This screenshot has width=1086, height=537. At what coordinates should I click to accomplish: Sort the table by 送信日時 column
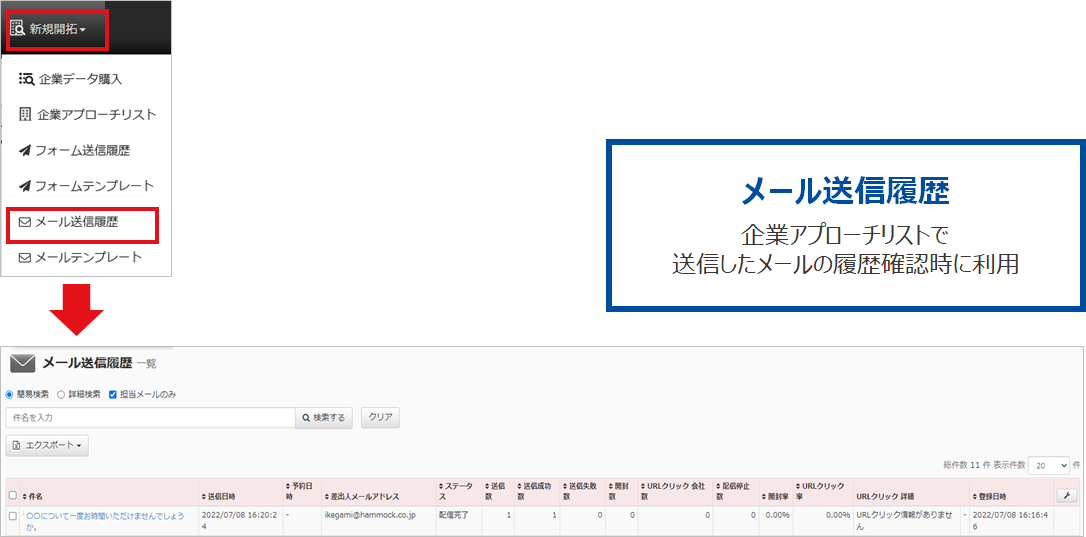219,497
